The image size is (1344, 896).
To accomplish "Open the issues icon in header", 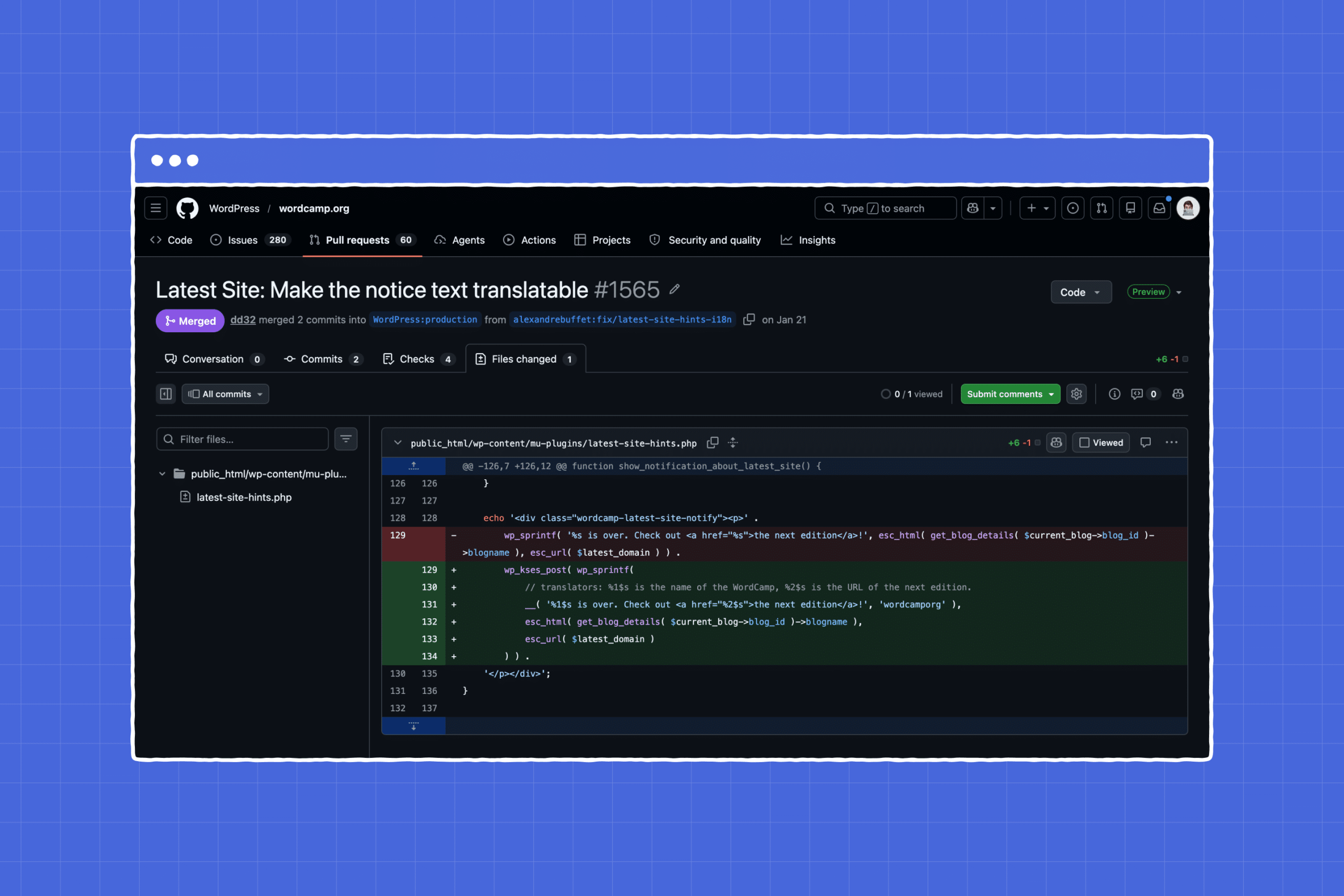I will point(1073,208).
